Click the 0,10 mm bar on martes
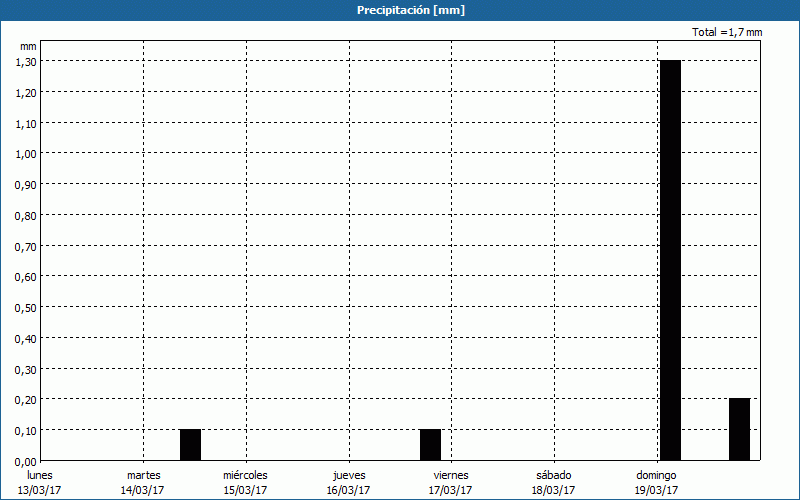The height and width of the screenshot is (500, 800). click(x=190, y=445)
